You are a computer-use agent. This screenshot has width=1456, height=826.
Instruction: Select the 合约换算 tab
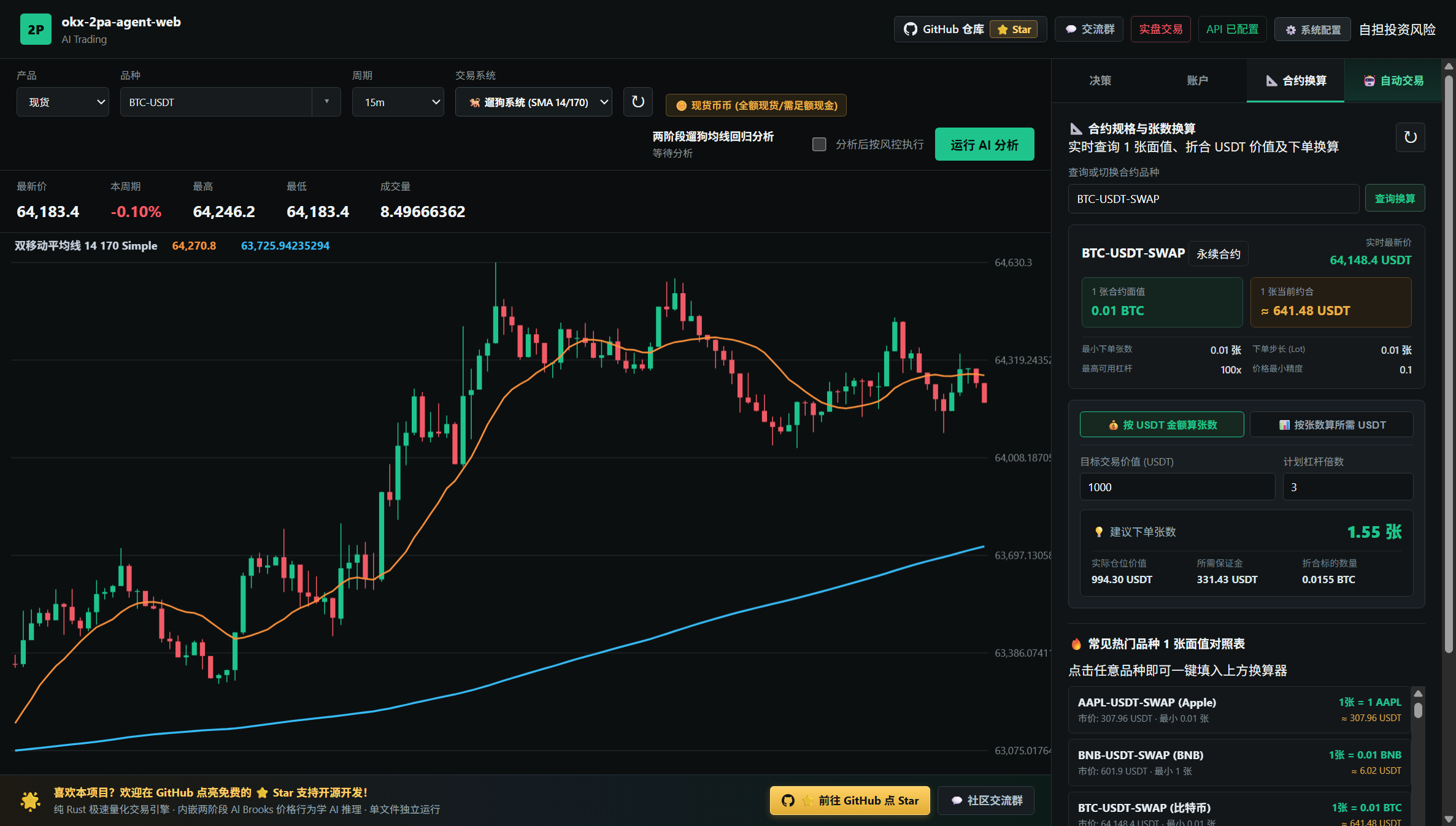(1296, 80)
